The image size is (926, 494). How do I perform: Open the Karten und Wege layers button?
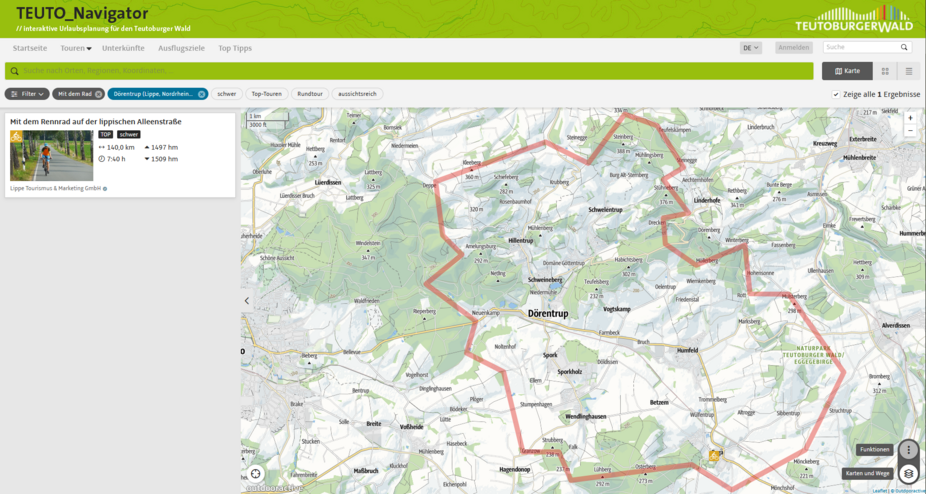point(907,473)
